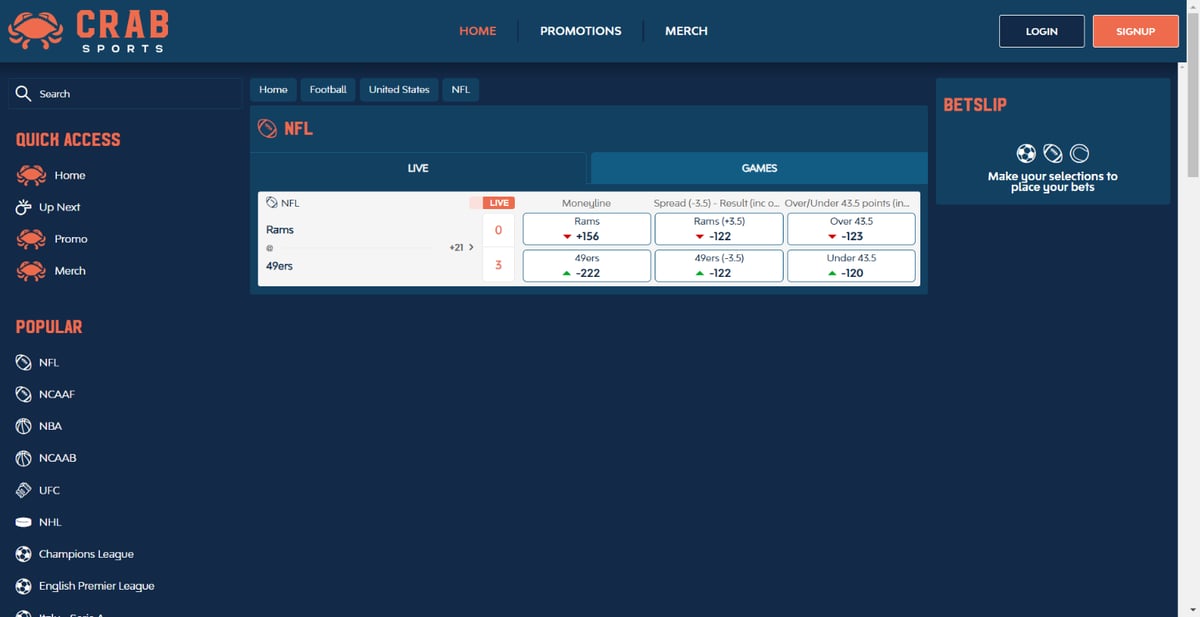Open PROMOTIONS in the top navigation

(580, 31)
